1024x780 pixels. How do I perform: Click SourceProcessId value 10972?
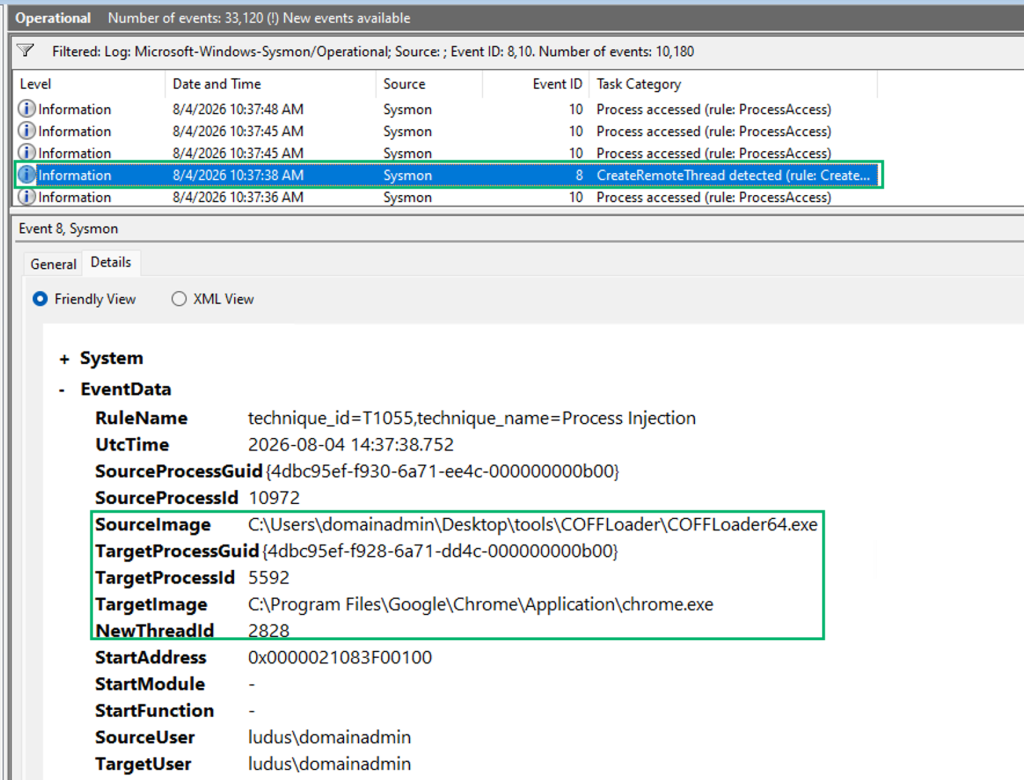tap(274, 498)
